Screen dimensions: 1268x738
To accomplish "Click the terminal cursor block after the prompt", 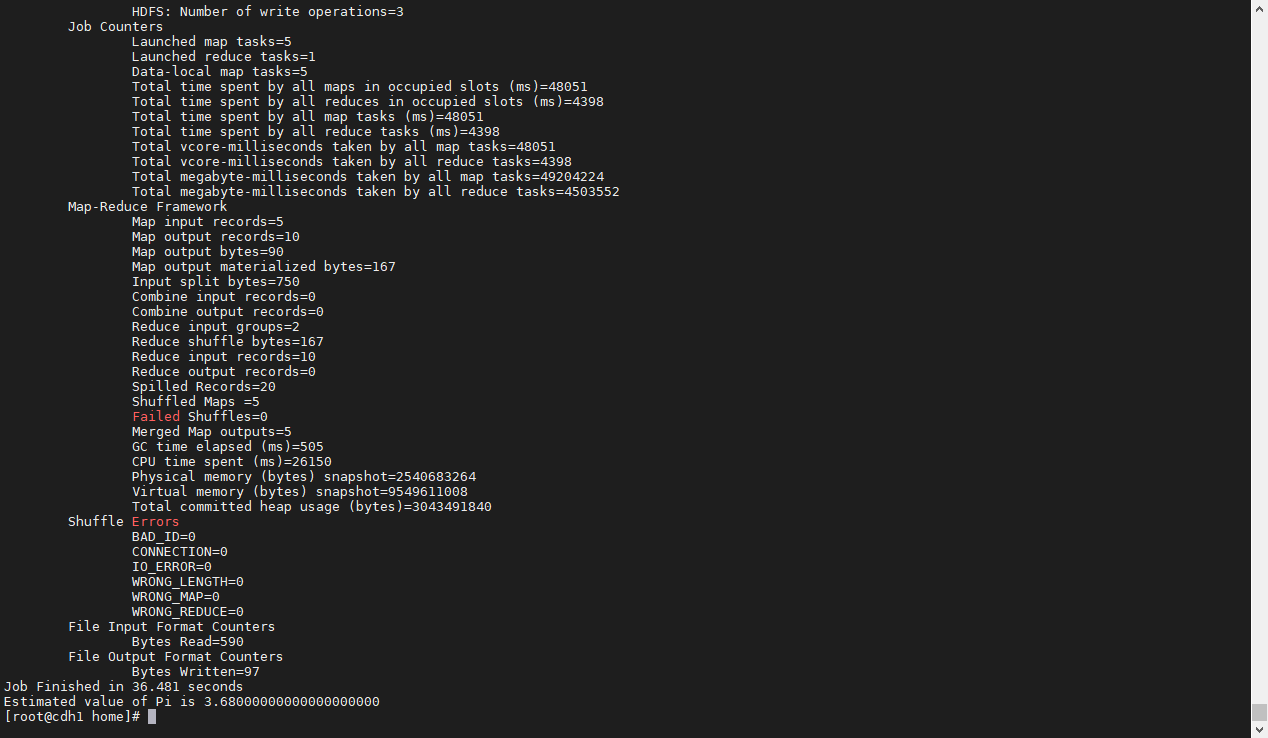I will tap(152, 717).
